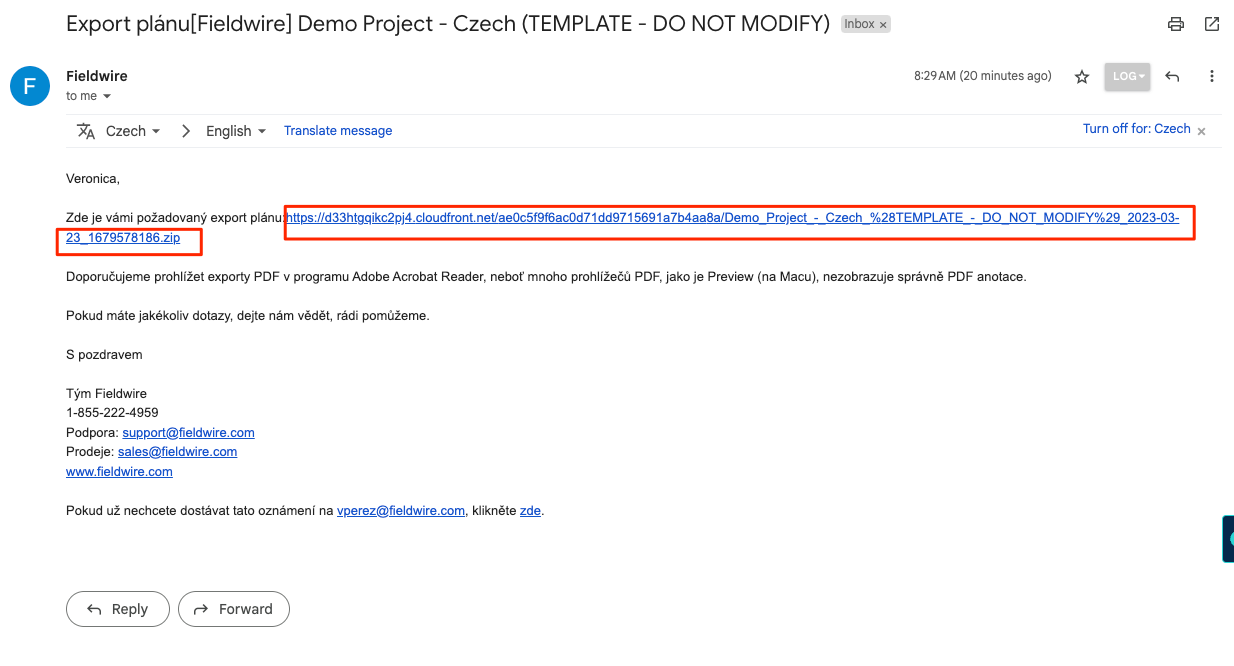
Task: Open the Czech source language dropdown
Action: (x=133, y=131)
